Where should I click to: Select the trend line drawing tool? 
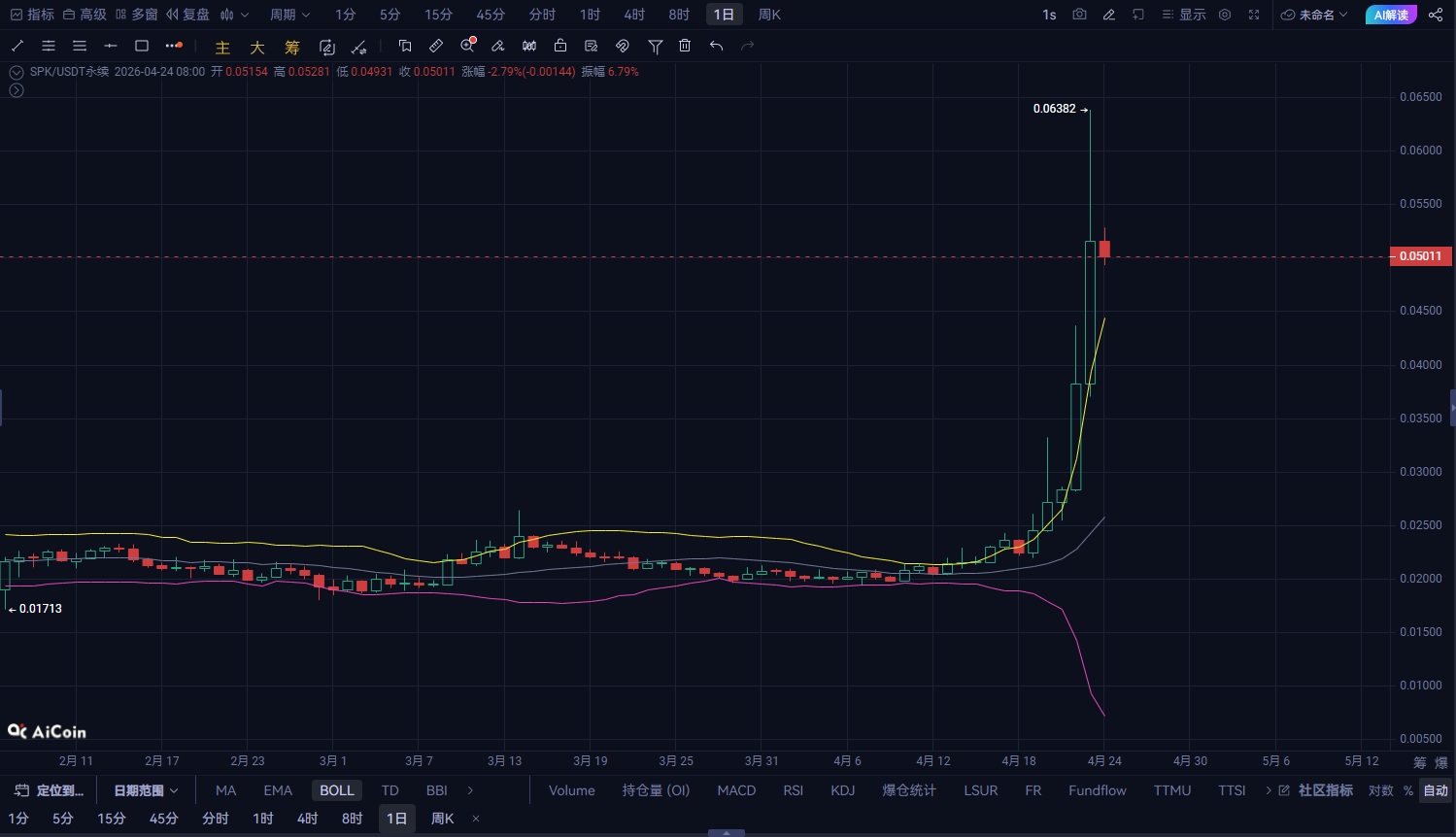pos(17,46)
